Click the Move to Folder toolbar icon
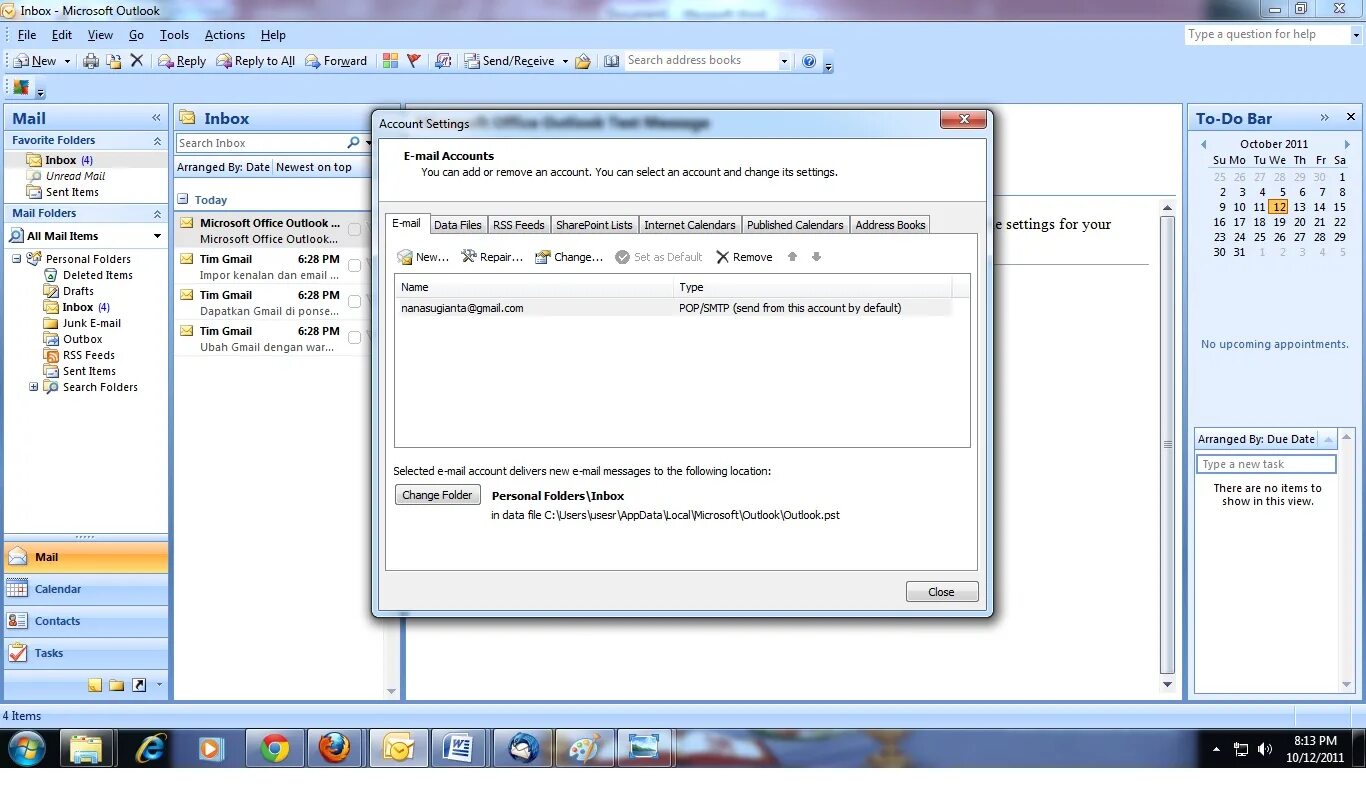This screenshot has height=800, width=1366. (x=114, y=61)
